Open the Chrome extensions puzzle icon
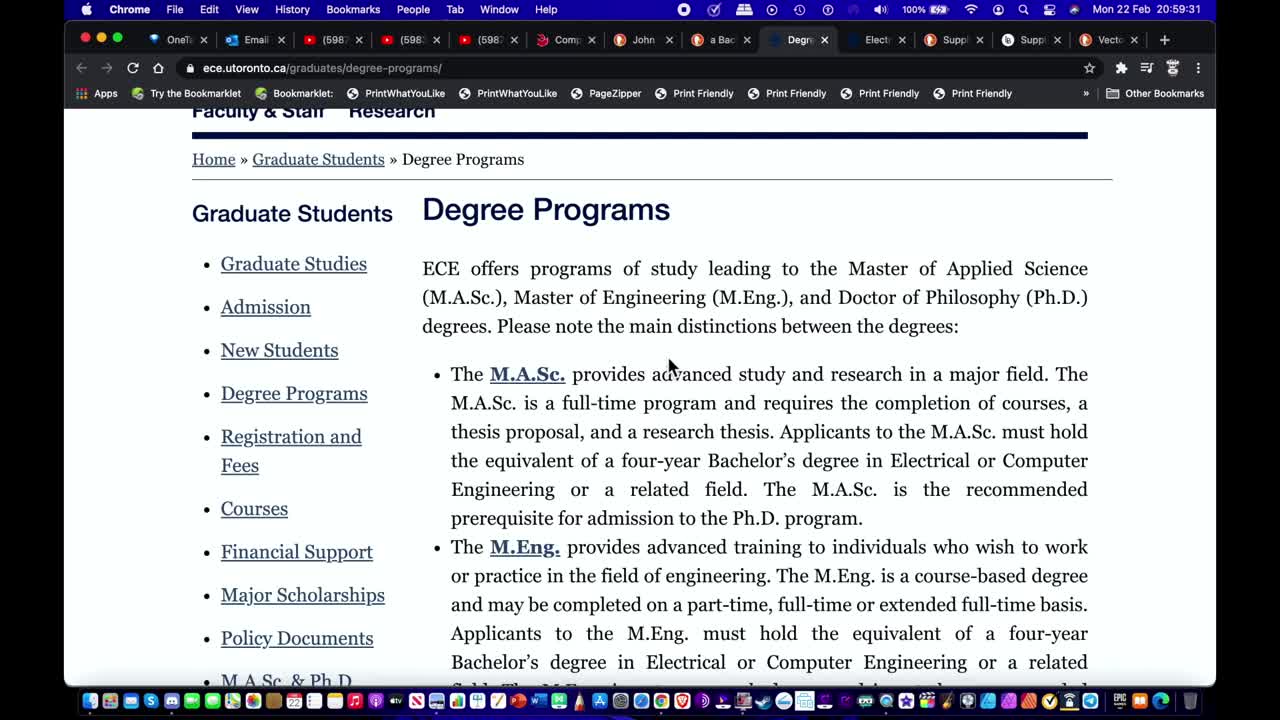Image resolution: width=1280 pixels, height=720 pixels. point(1121,68)
